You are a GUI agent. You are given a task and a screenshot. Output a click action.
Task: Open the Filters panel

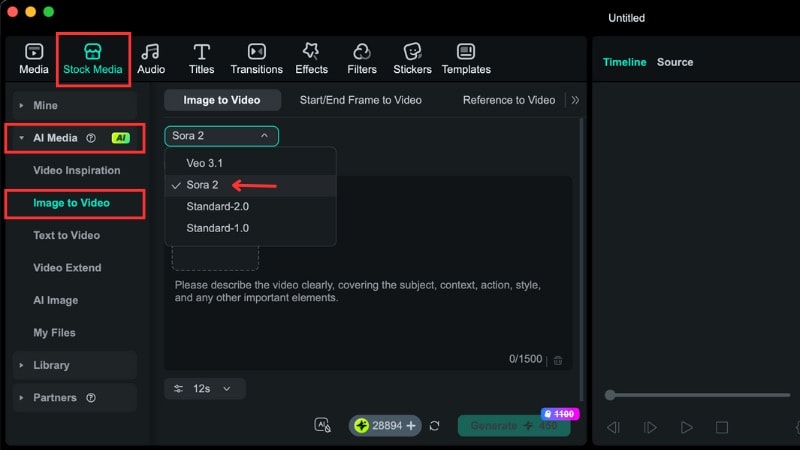(x=362, y=58)
